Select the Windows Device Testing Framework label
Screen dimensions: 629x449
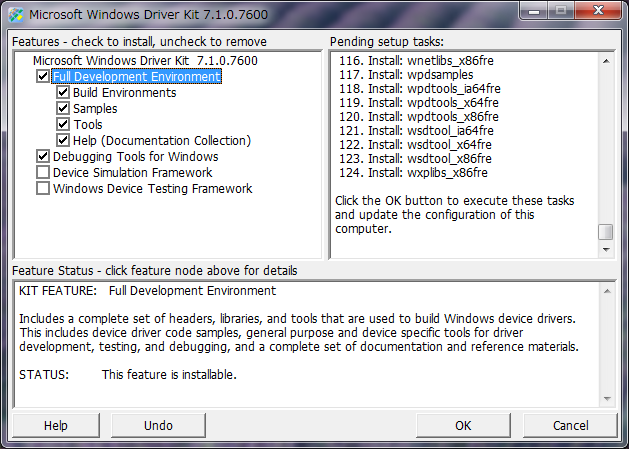(x=152, y=189)
